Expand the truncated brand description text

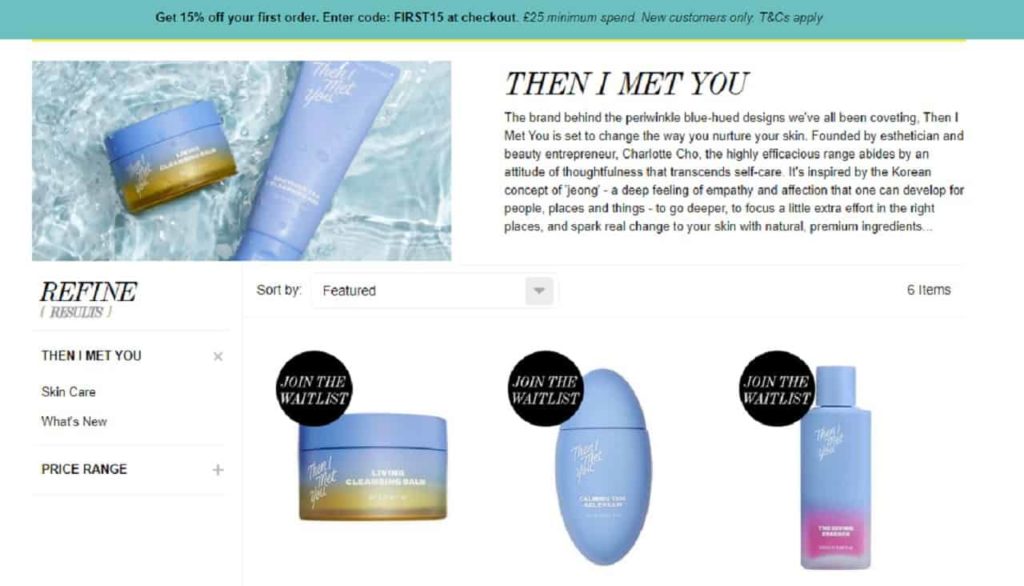[x=927, y=227]
